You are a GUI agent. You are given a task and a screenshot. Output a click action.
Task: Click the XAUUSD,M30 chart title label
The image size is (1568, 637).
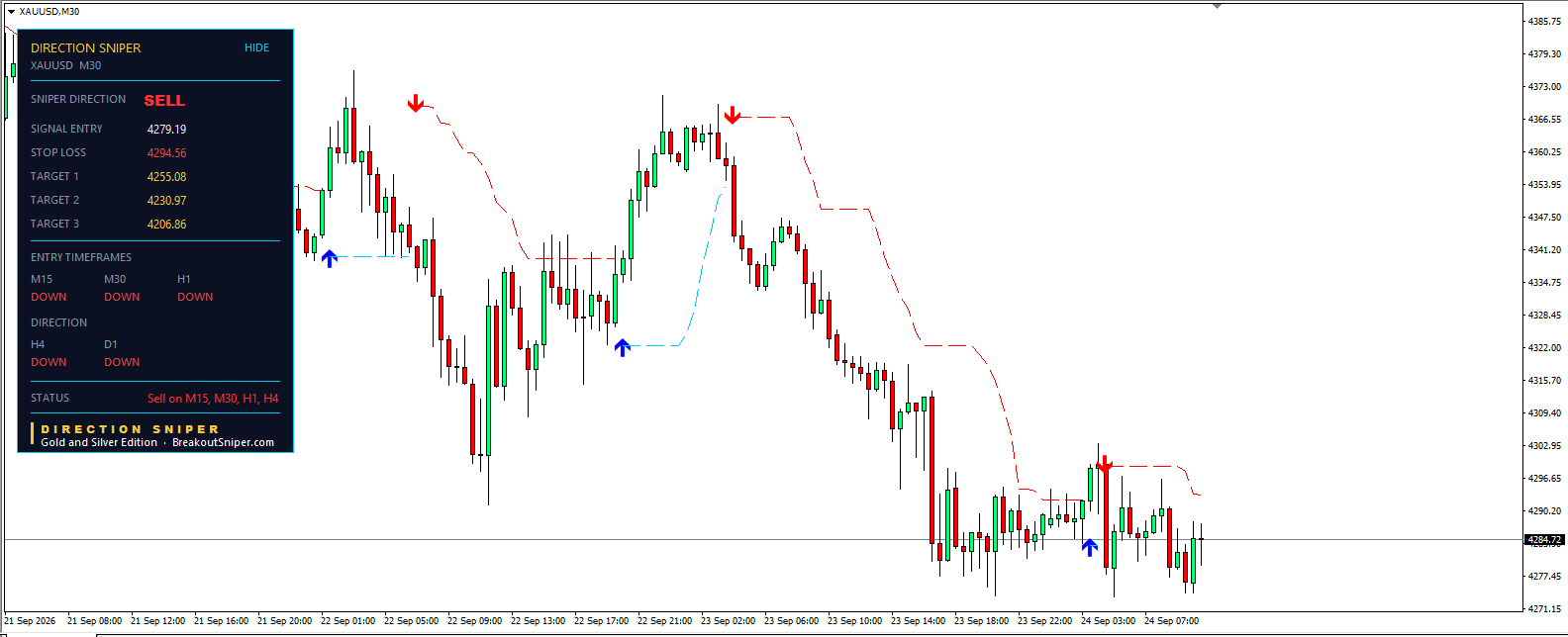point(49,12)
